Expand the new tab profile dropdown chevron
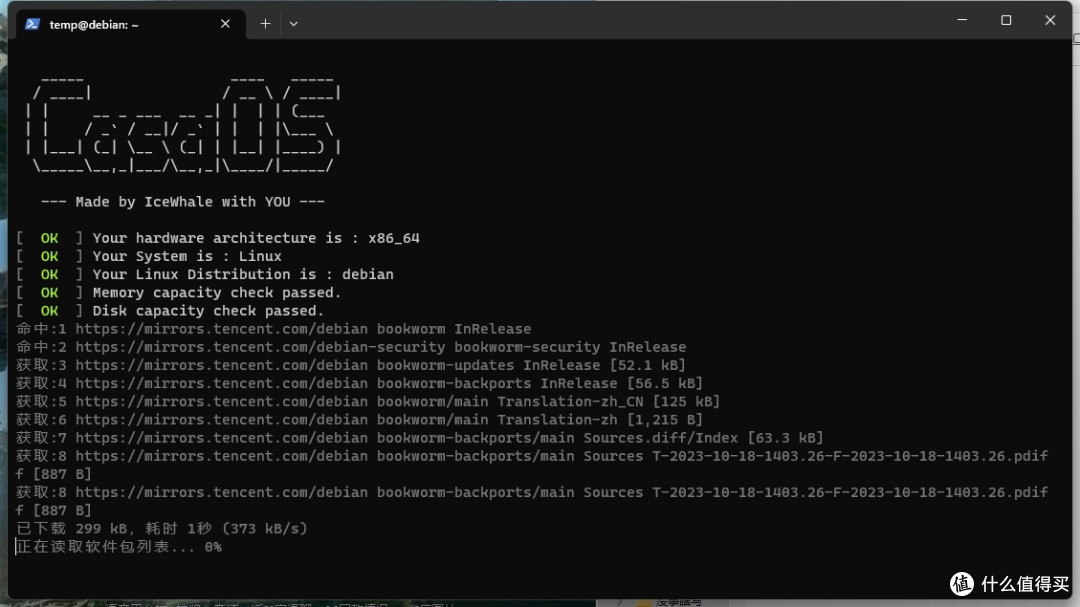1080x607 pixels. point(293,24)
